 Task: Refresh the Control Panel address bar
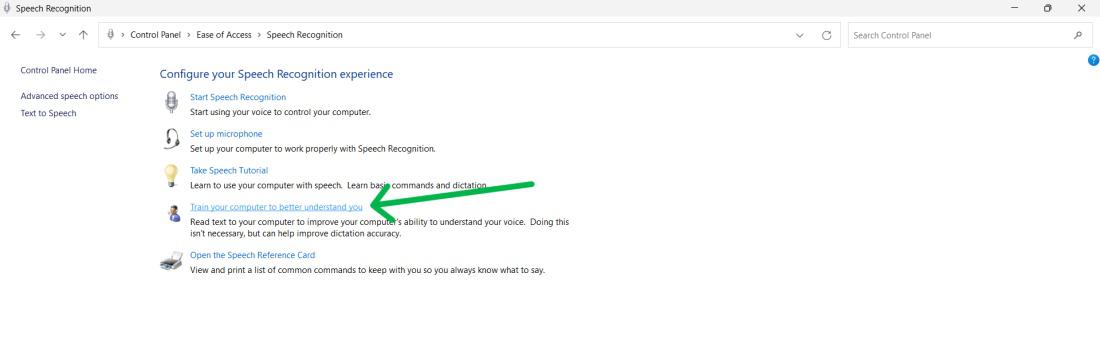pyautogui.click(x=826, y=35)
